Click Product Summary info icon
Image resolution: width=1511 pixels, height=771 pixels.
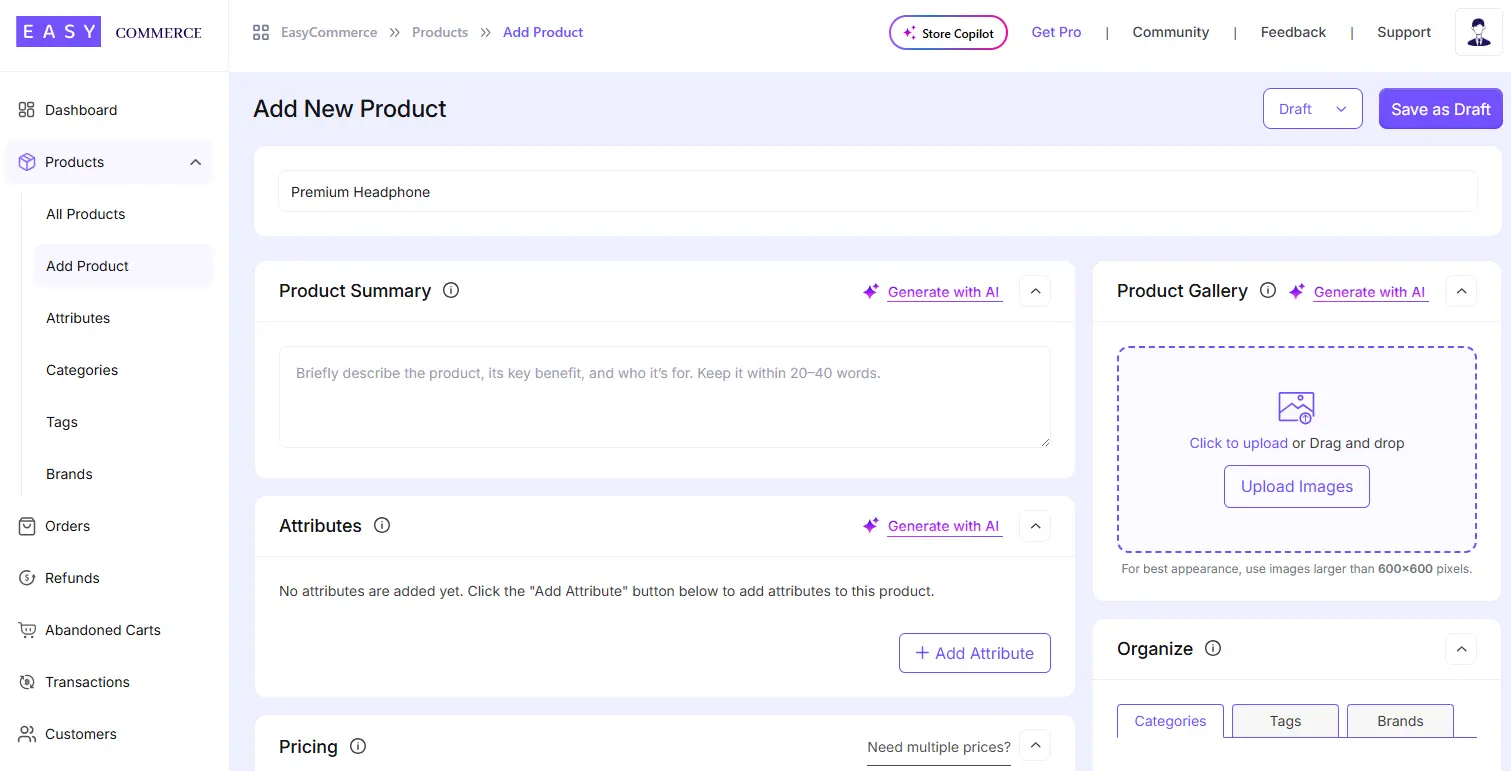coord(451,290)
